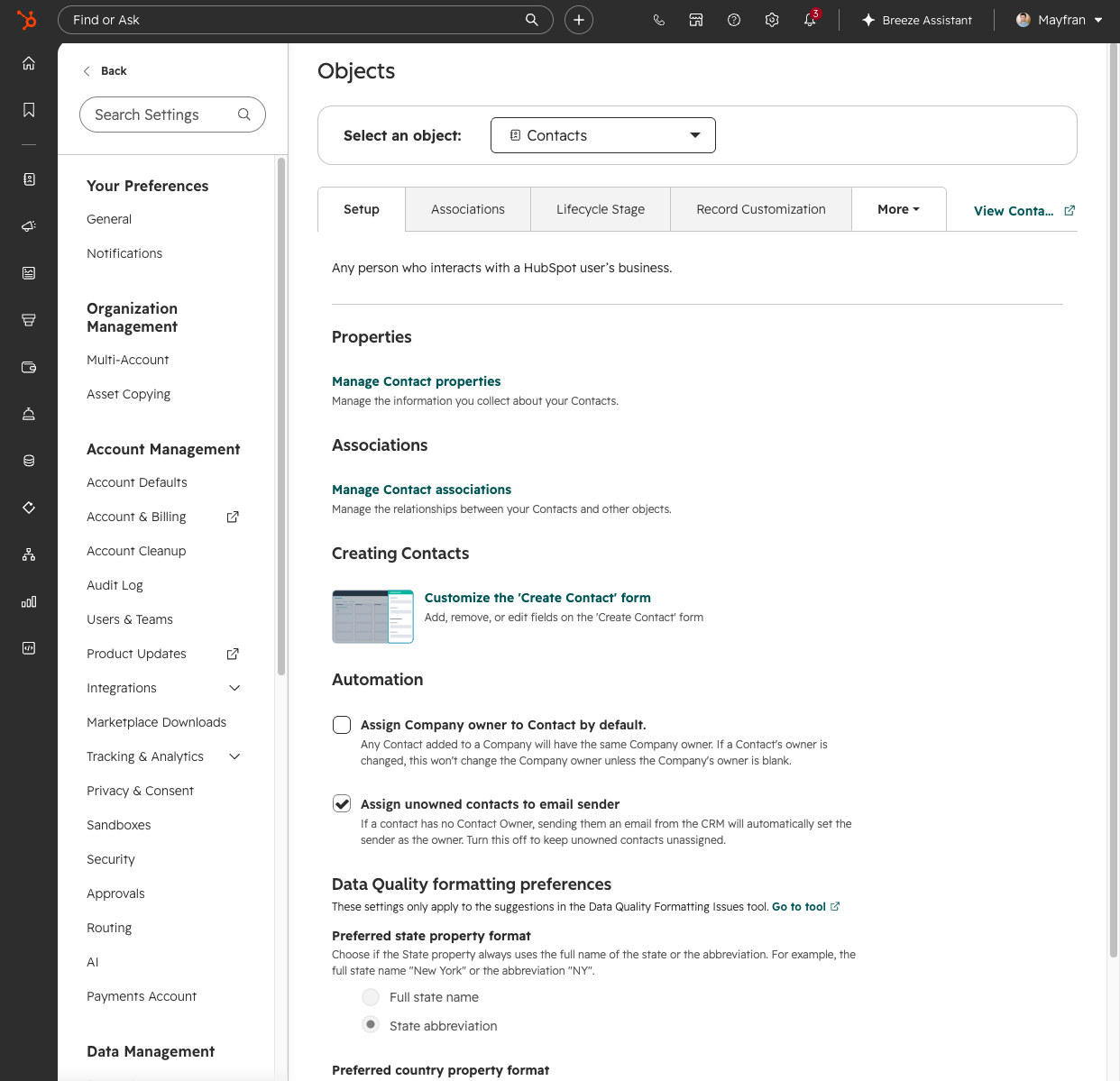Open the Reporting bar chart icon
This screenshot has height=1081, width=1120.
[29, 601]
